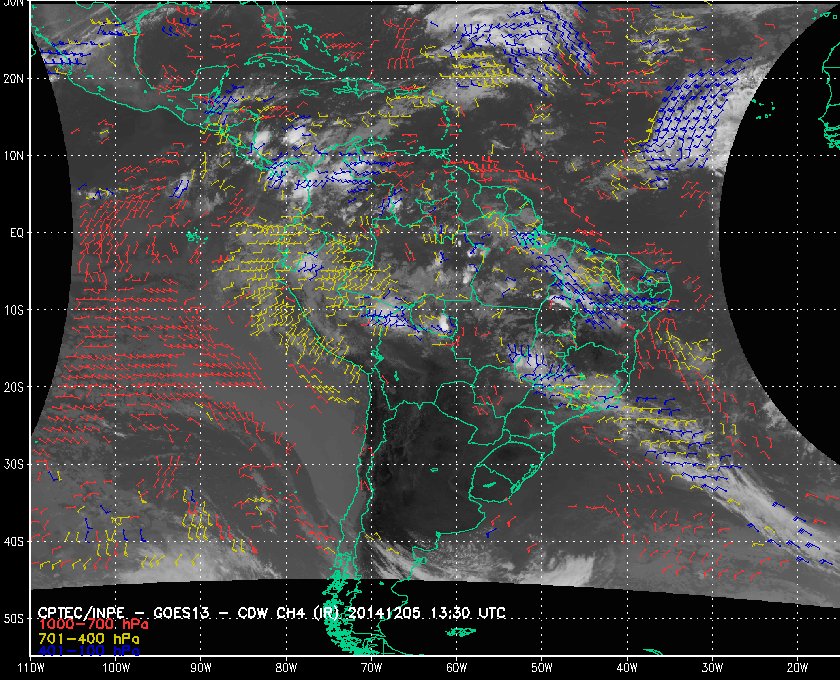Click the CPTEC/INPE GOES13 caption text
Viewport: 840px width, 680px height.
pos(272,612)
